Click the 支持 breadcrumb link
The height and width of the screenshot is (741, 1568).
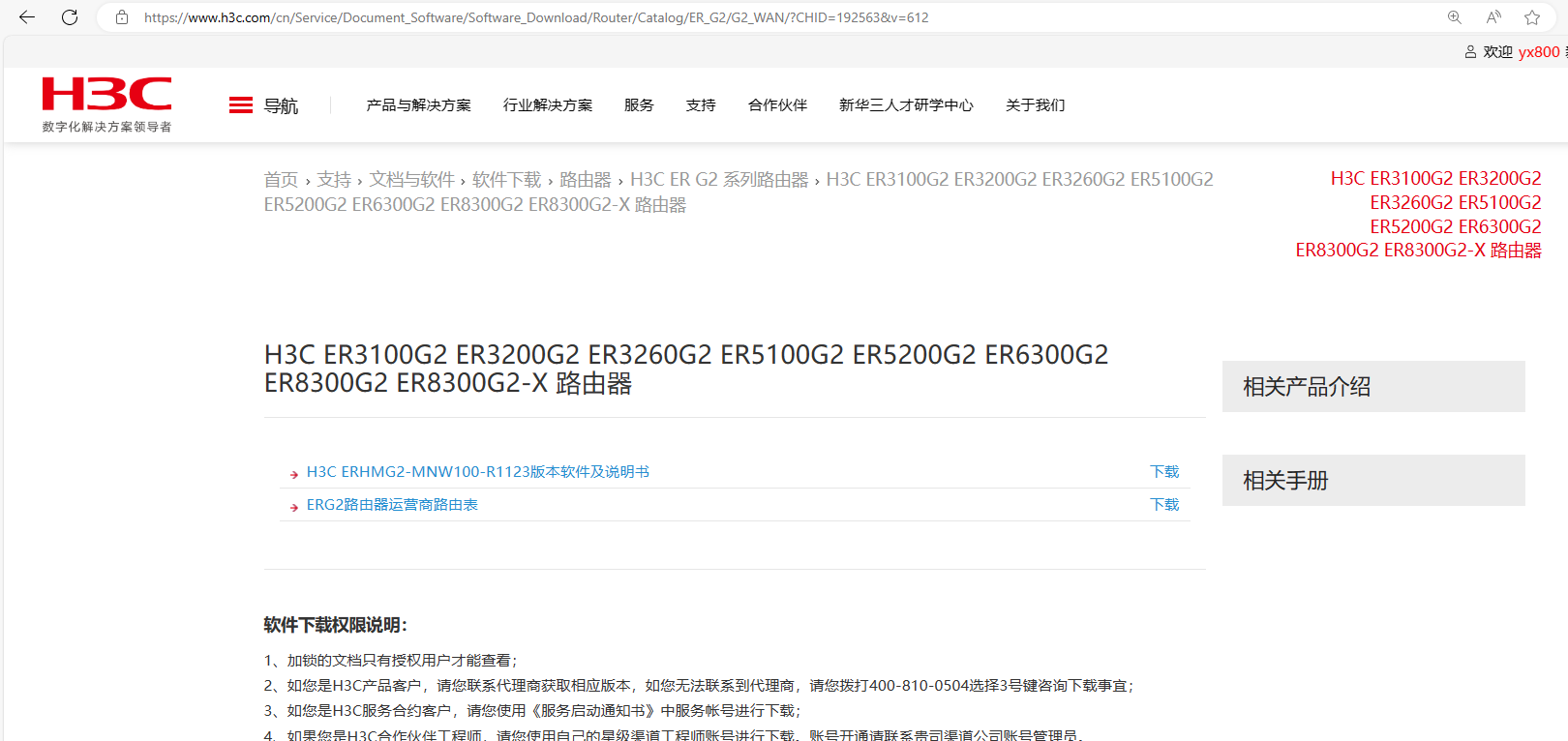(334, 180)
